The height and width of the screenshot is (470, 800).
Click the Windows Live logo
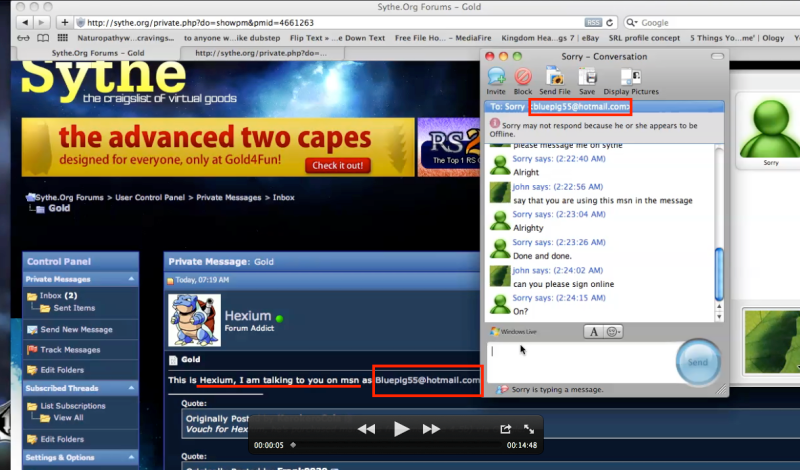513,332
